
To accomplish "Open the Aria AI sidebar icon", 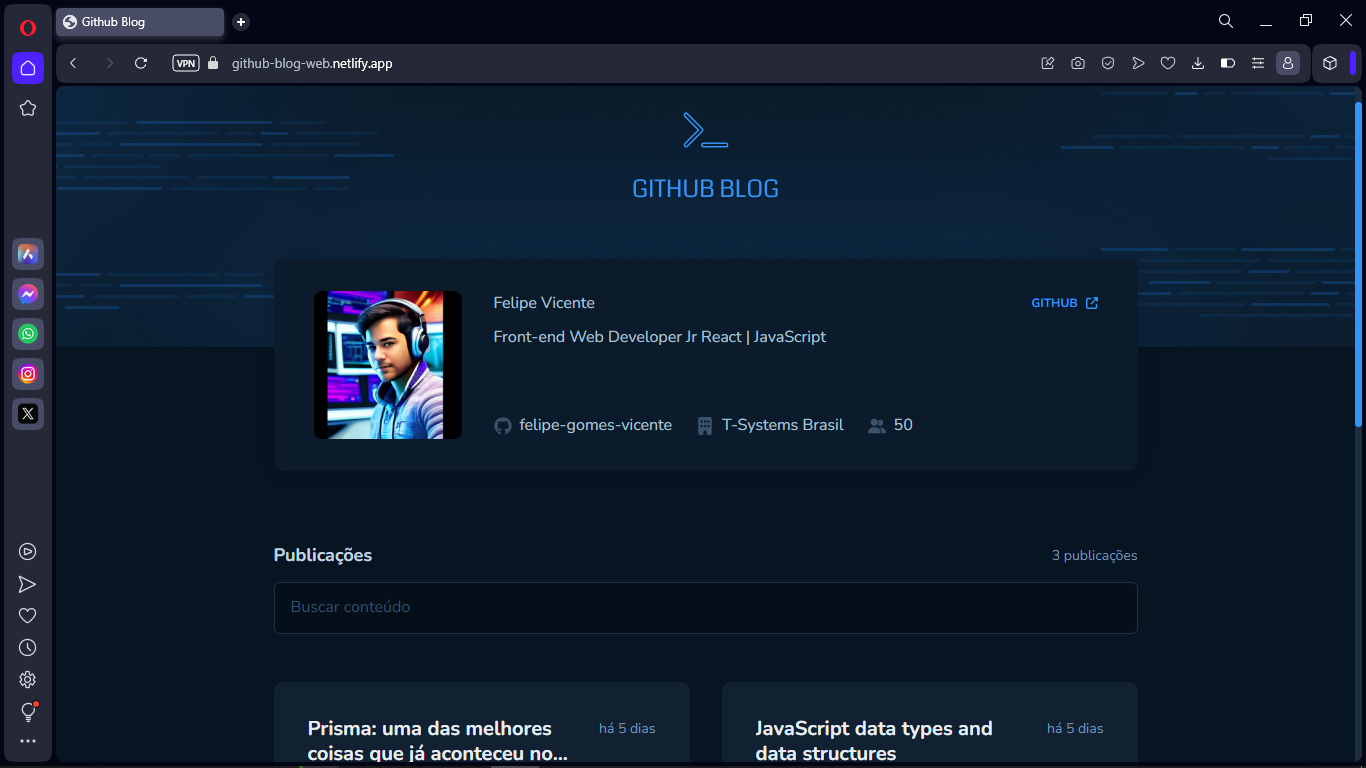I will [28, 254].
